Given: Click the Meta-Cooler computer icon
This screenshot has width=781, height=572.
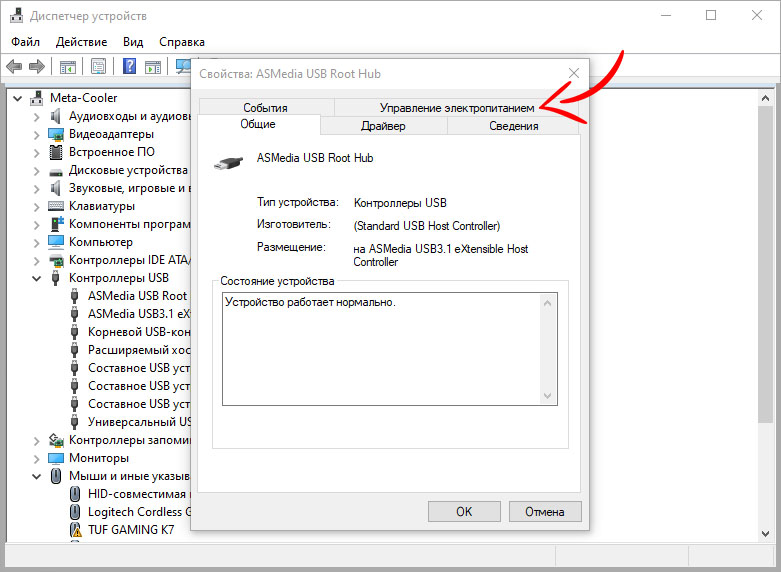Looking at the screenshot, I should coord(36,98).
